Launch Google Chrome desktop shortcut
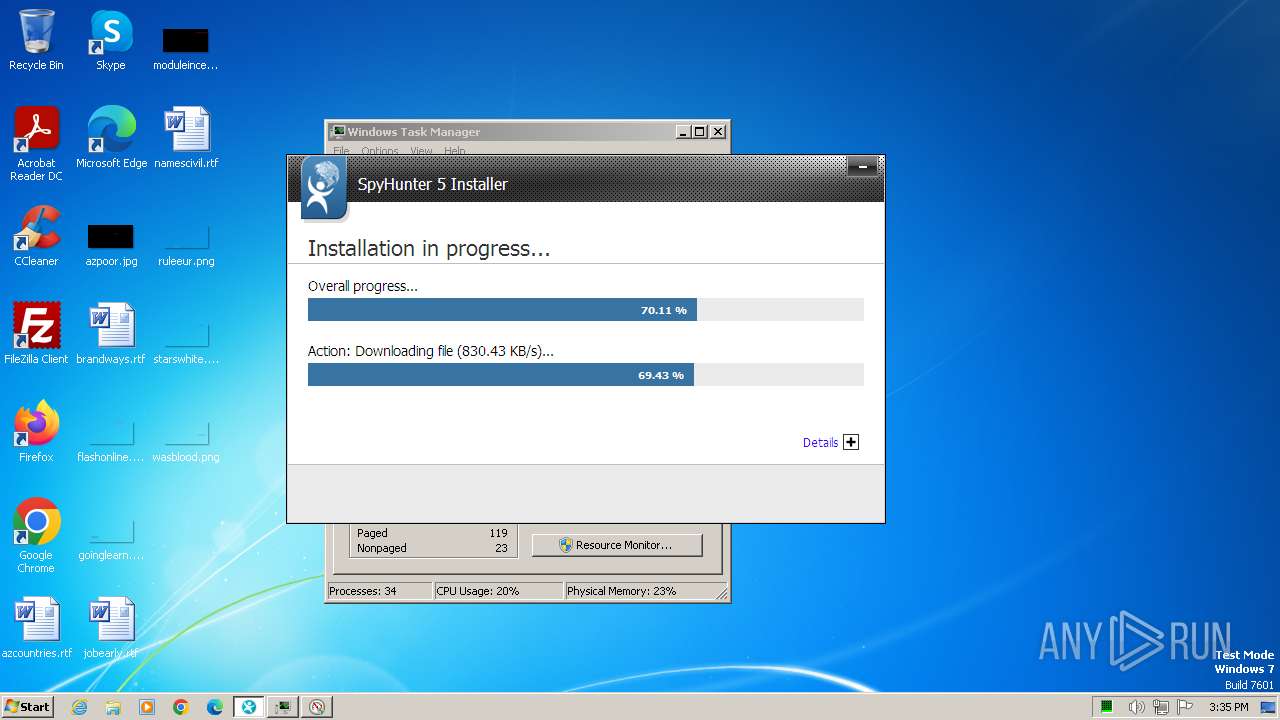This screenshot has width=1280, height=720. pos(36,535)
